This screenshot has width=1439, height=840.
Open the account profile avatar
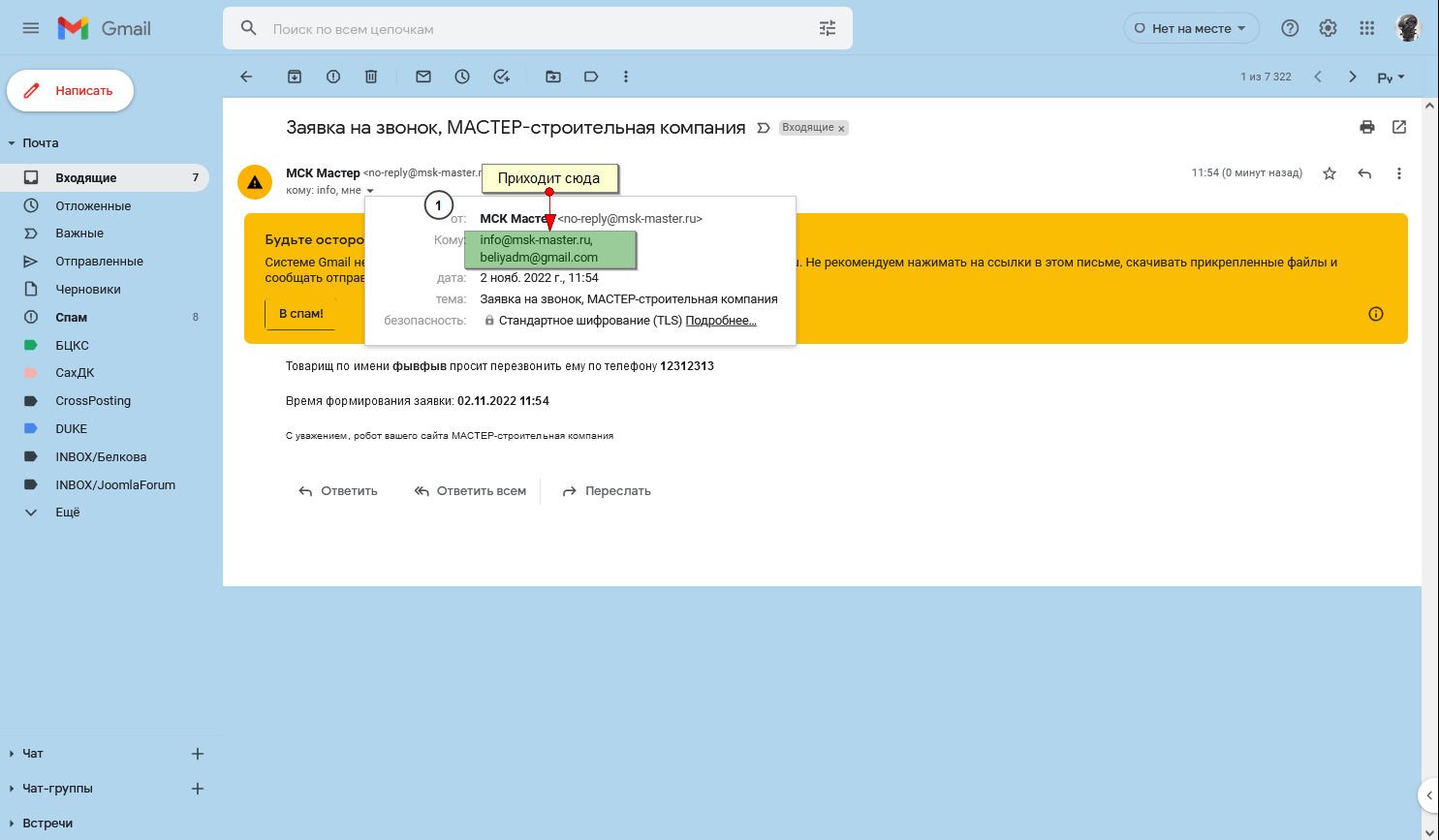coord(1408,28)
